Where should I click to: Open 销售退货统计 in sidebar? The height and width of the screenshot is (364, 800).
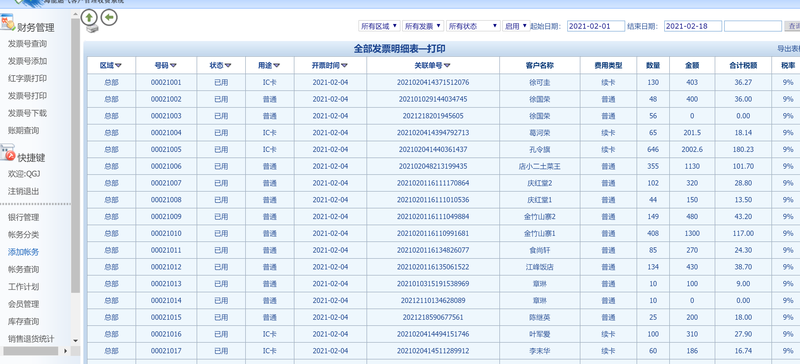(31, 339)
